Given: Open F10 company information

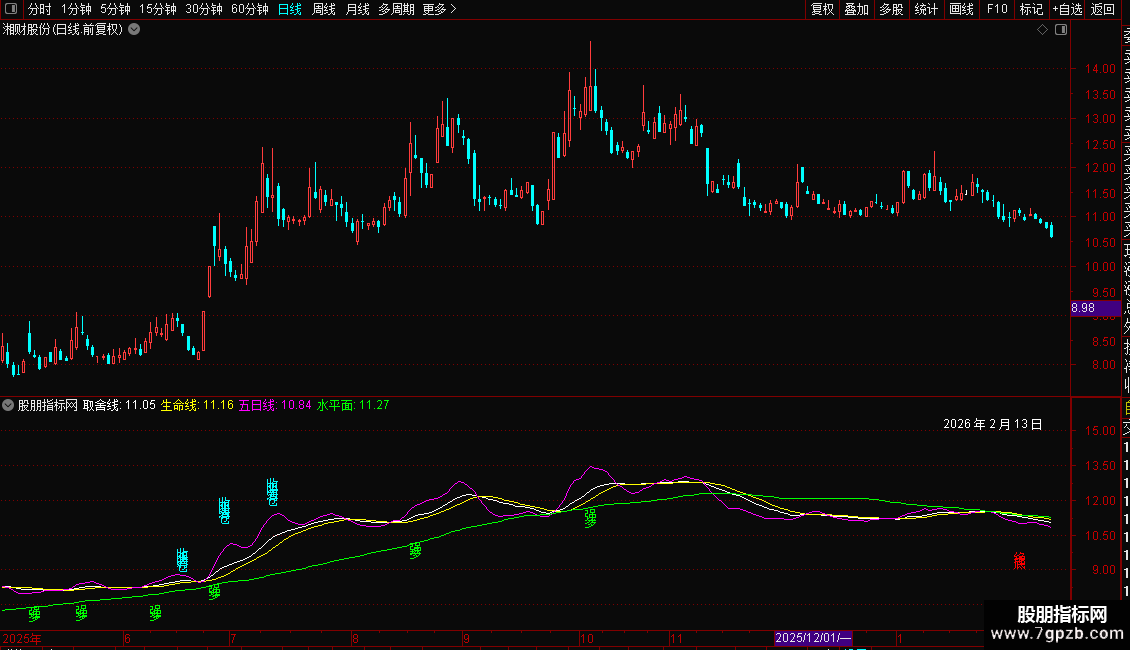Looking at the screenshot, I should click(997, 10).
